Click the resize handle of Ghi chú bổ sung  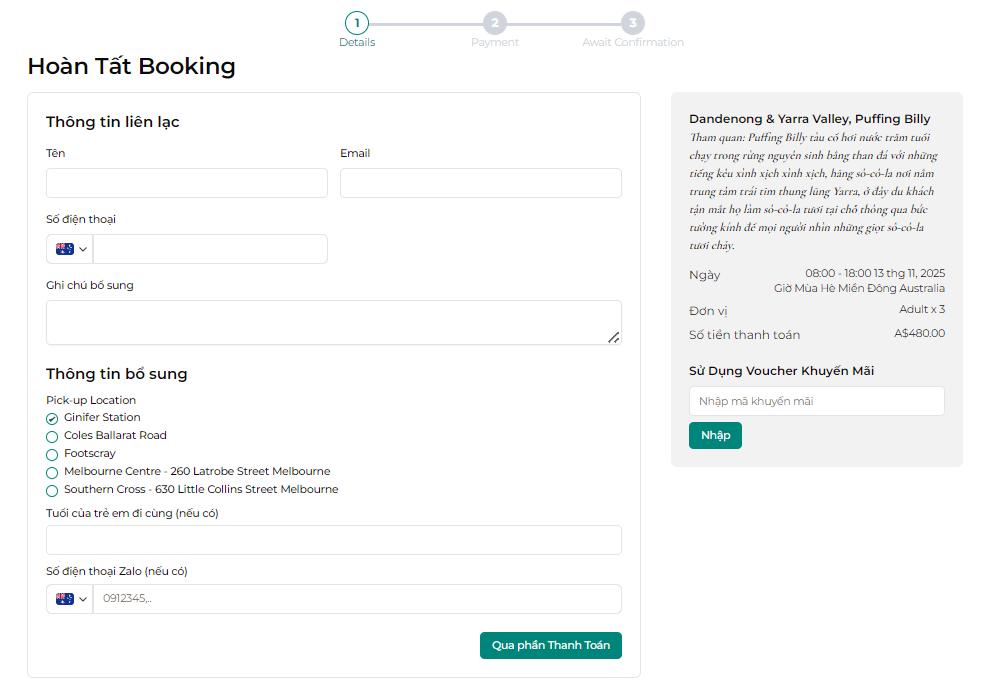613,337
